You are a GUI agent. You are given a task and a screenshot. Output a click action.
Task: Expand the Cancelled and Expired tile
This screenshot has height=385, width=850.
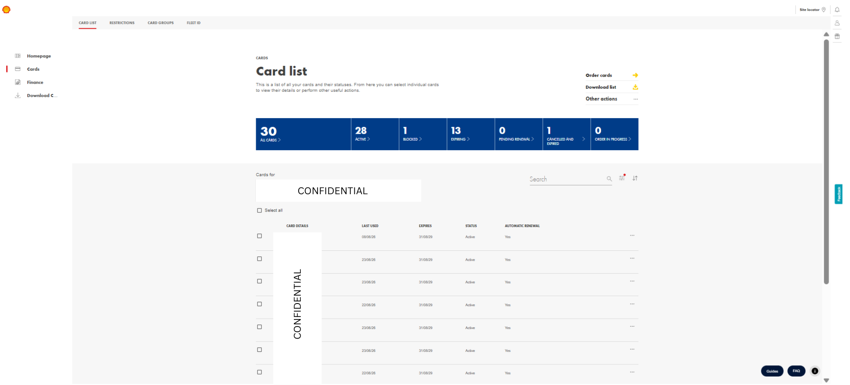pos(566,134)
